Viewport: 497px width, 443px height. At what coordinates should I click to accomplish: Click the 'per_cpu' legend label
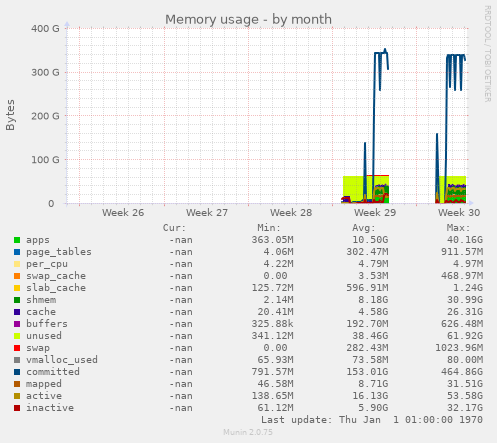pos(47,264)
